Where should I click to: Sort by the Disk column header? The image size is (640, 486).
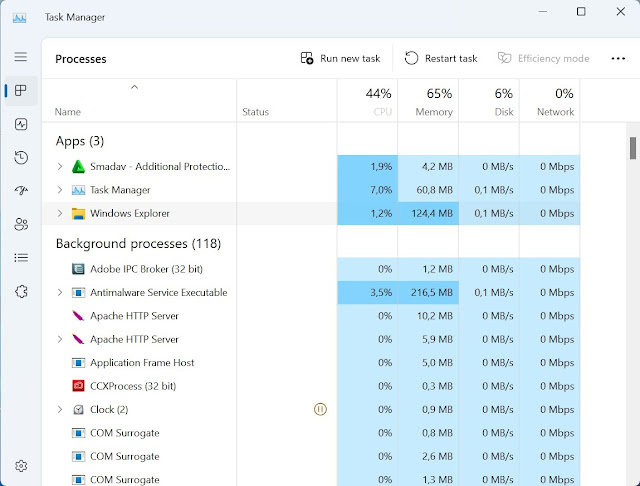click(489, 100)
